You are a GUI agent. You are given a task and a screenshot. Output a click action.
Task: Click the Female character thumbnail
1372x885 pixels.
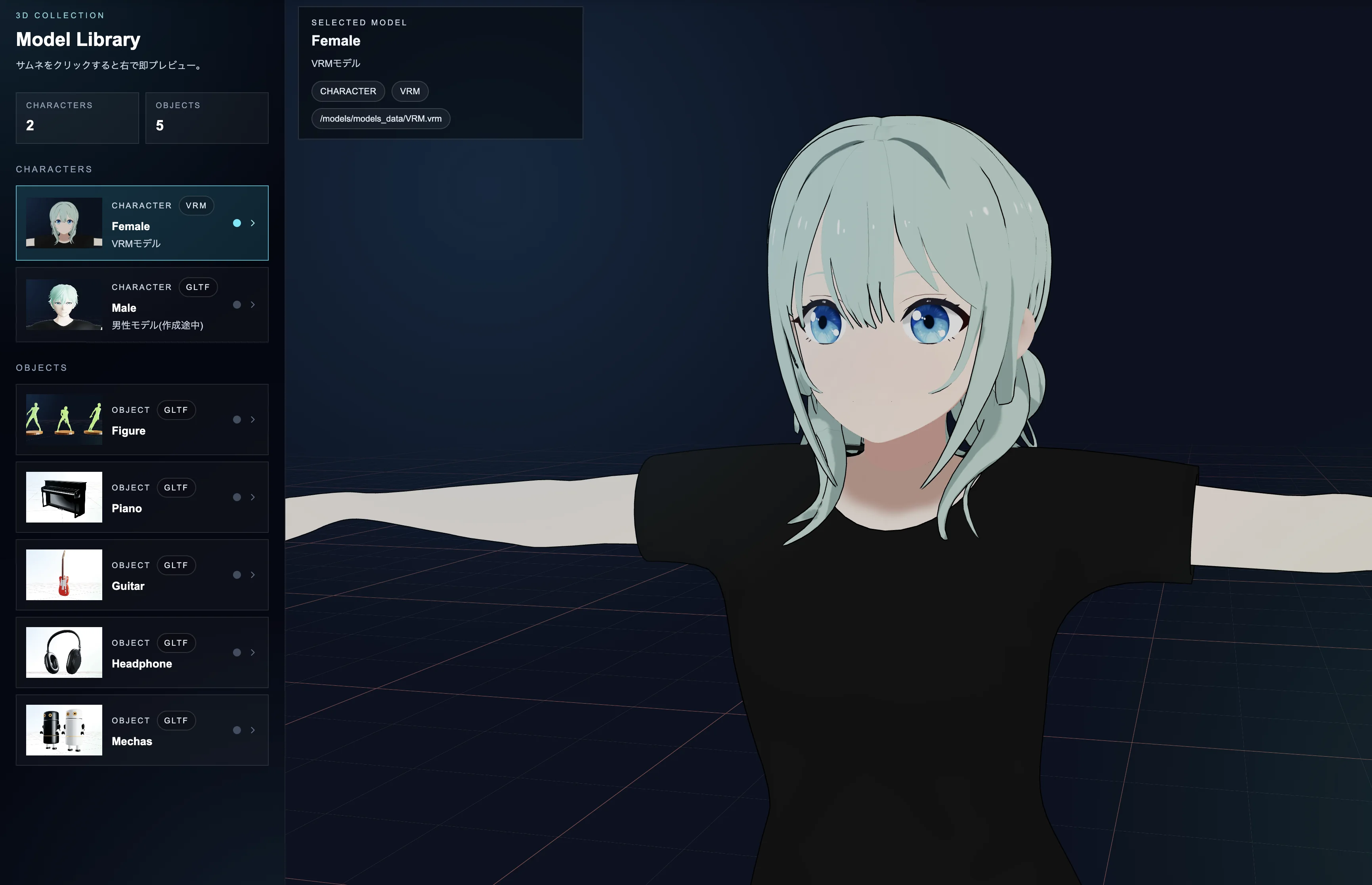pos(64,223)
